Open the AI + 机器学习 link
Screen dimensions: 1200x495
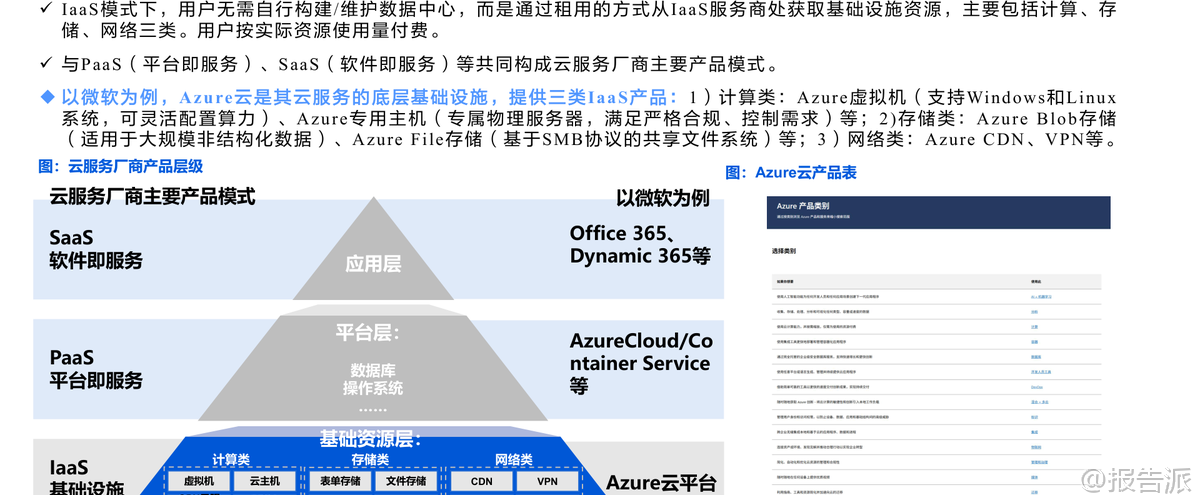1040,297
